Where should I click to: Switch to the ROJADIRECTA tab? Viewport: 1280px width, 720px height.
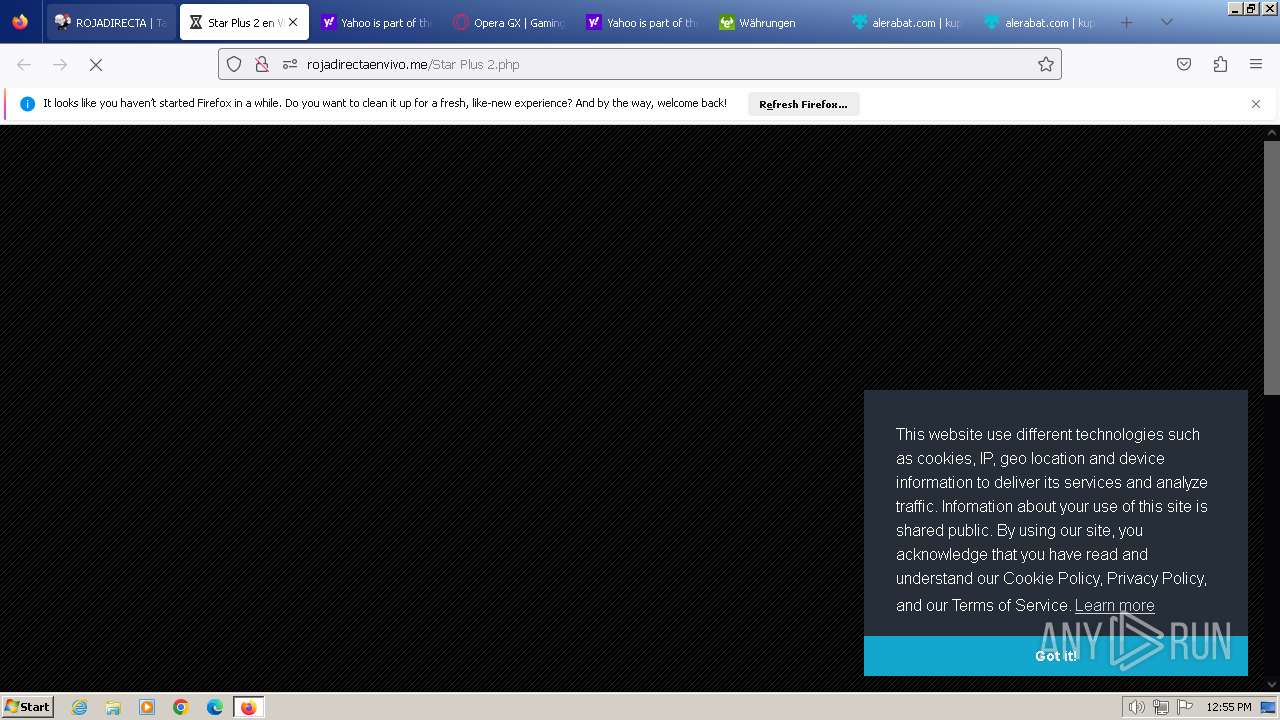(x=111, y=22)
